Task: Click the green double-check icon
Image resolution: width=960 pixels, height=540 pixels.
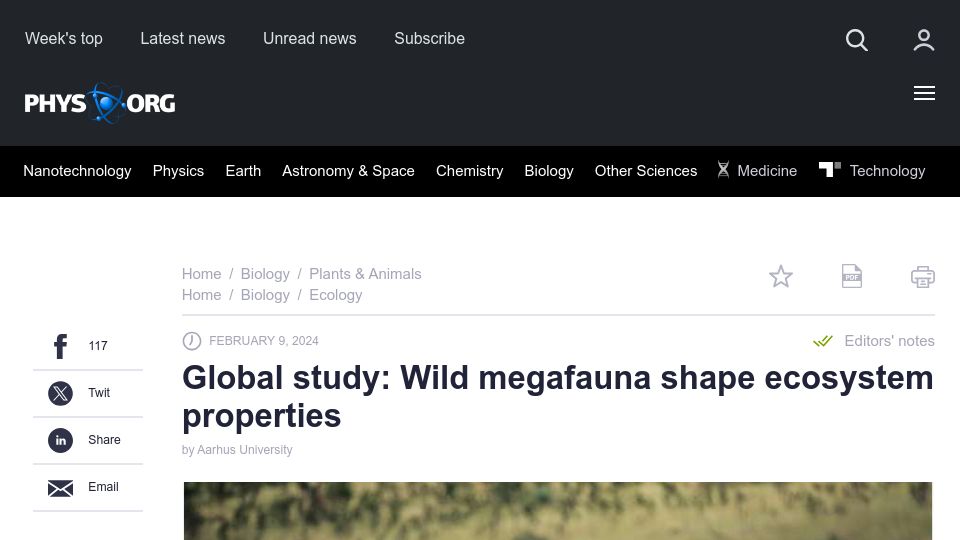Action: click(x=823, y=341)
